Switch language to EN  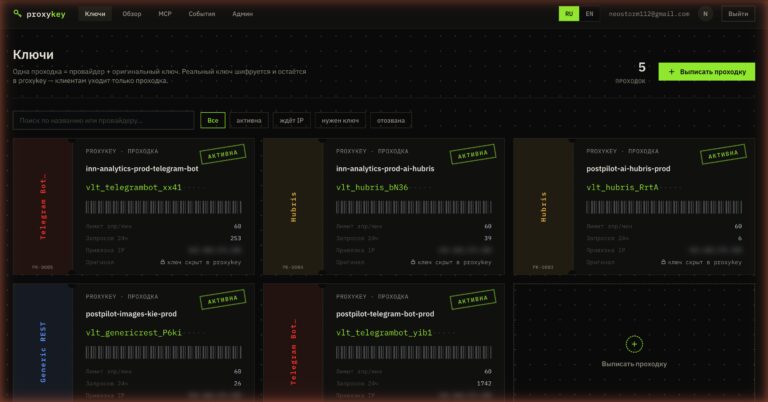[x=589, y=14]
